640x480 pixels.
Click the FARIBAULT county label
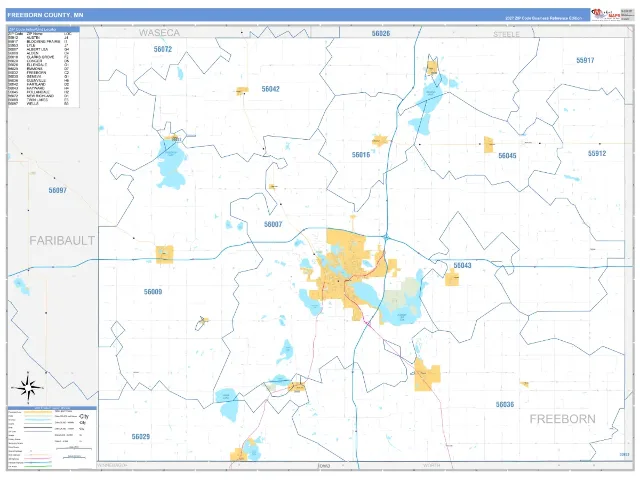[62, 240]
